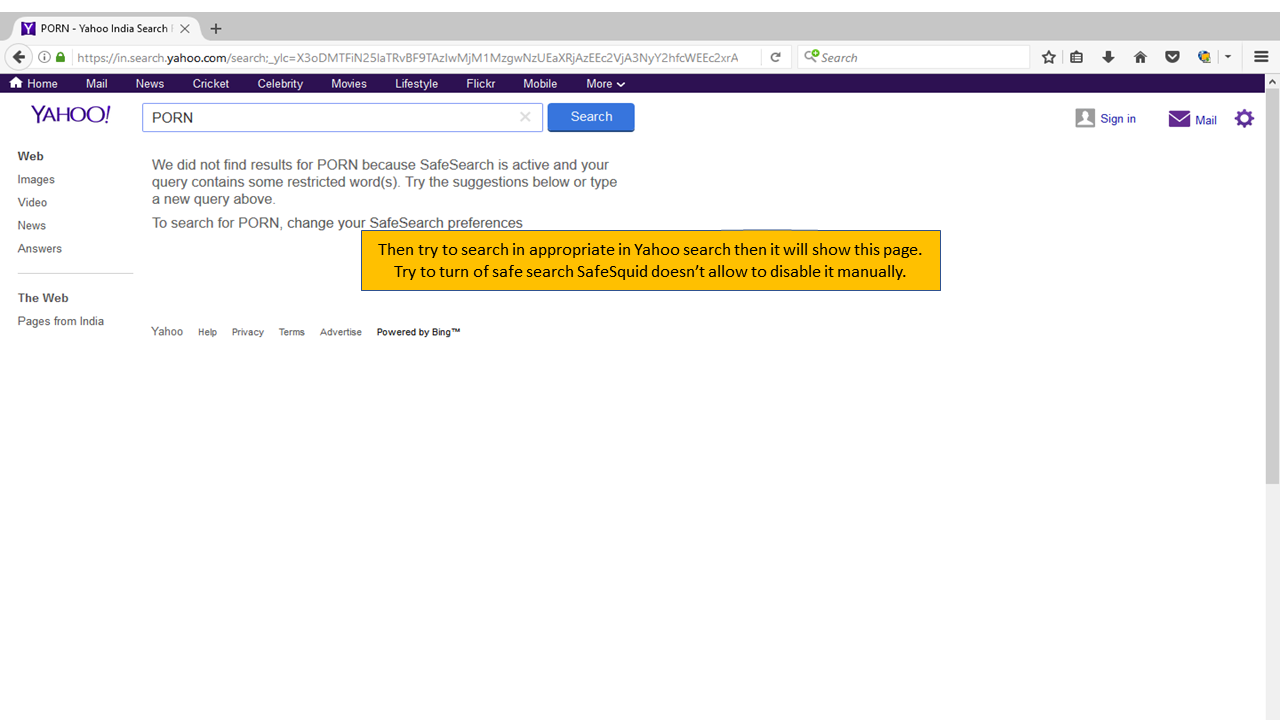The width and height of the screenshot is (1280, 720).
Task: Click the Firefox back arrow button
Action: click(x=18, y=57)
